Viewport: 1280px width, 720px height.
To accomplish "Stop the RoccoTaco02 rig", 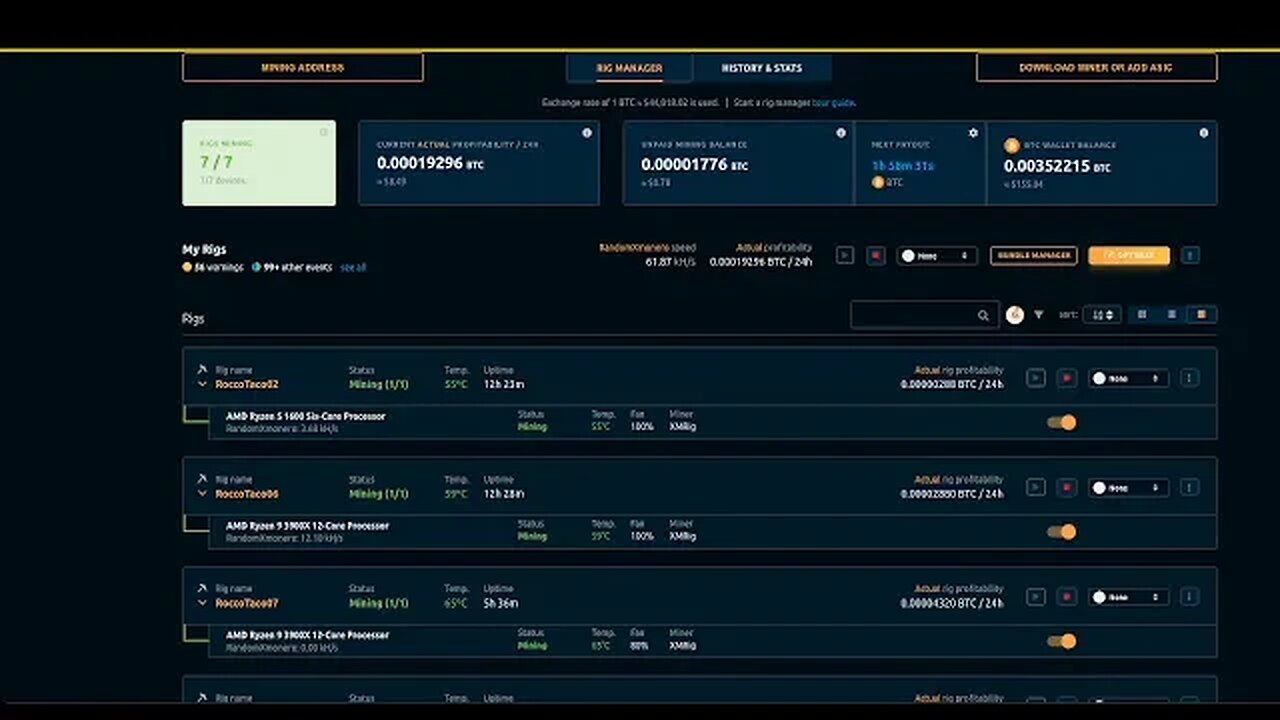I will coord(1067,378).
